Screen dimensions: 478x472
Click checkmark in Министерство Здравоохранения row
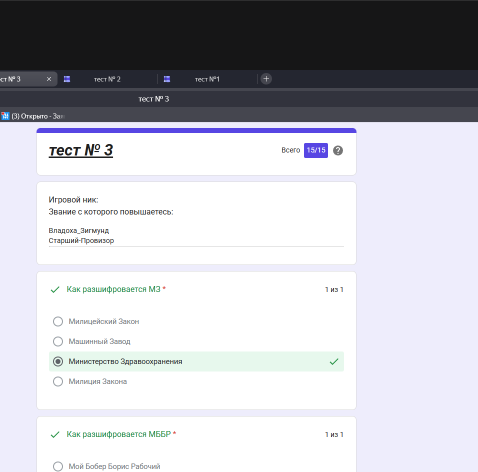click(334, 362)
